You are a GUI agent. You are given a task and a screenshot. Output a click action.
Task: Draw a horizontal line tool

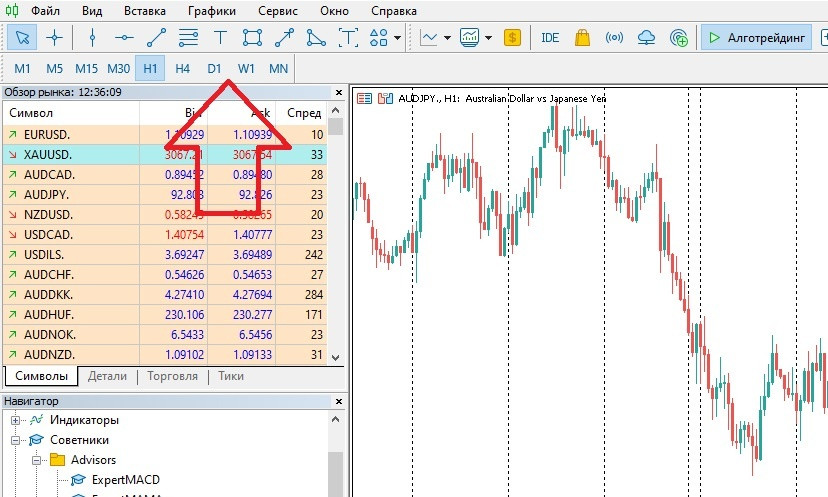pos(124,37)
